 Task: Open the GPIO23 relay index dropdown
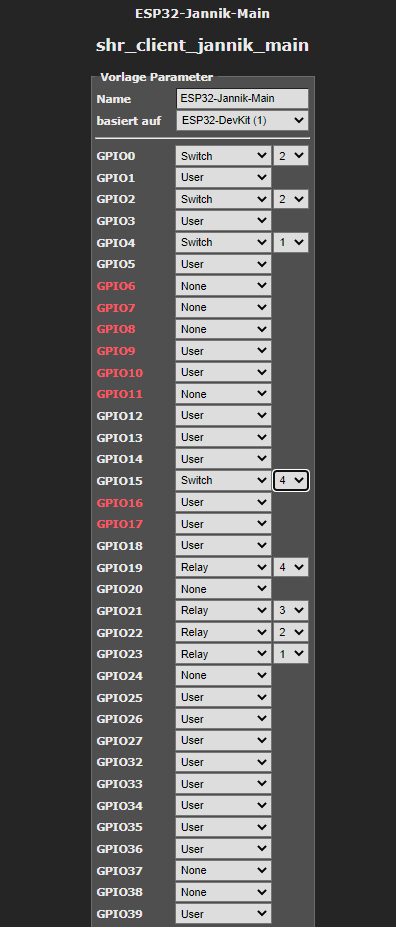[x=291, y=655]
